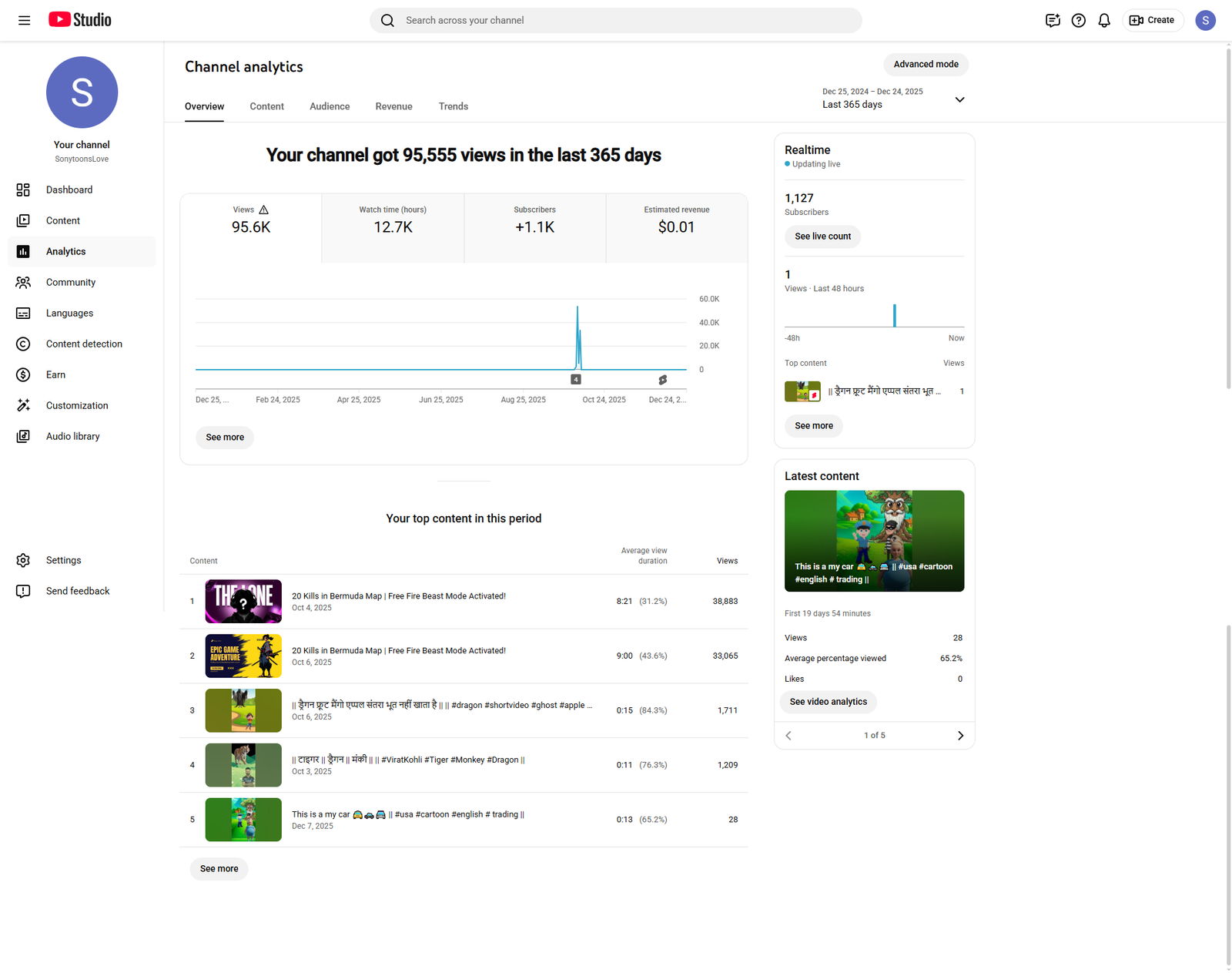The image size is (1232, 973).
Task: Open the help question mark icon
Action: pyautogui.click(x=1079, y=21)
